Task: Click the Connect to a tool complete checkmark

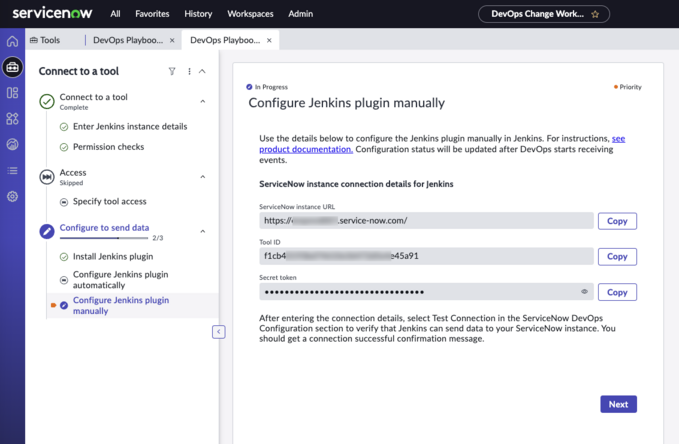Action: [x=47, y=101]
